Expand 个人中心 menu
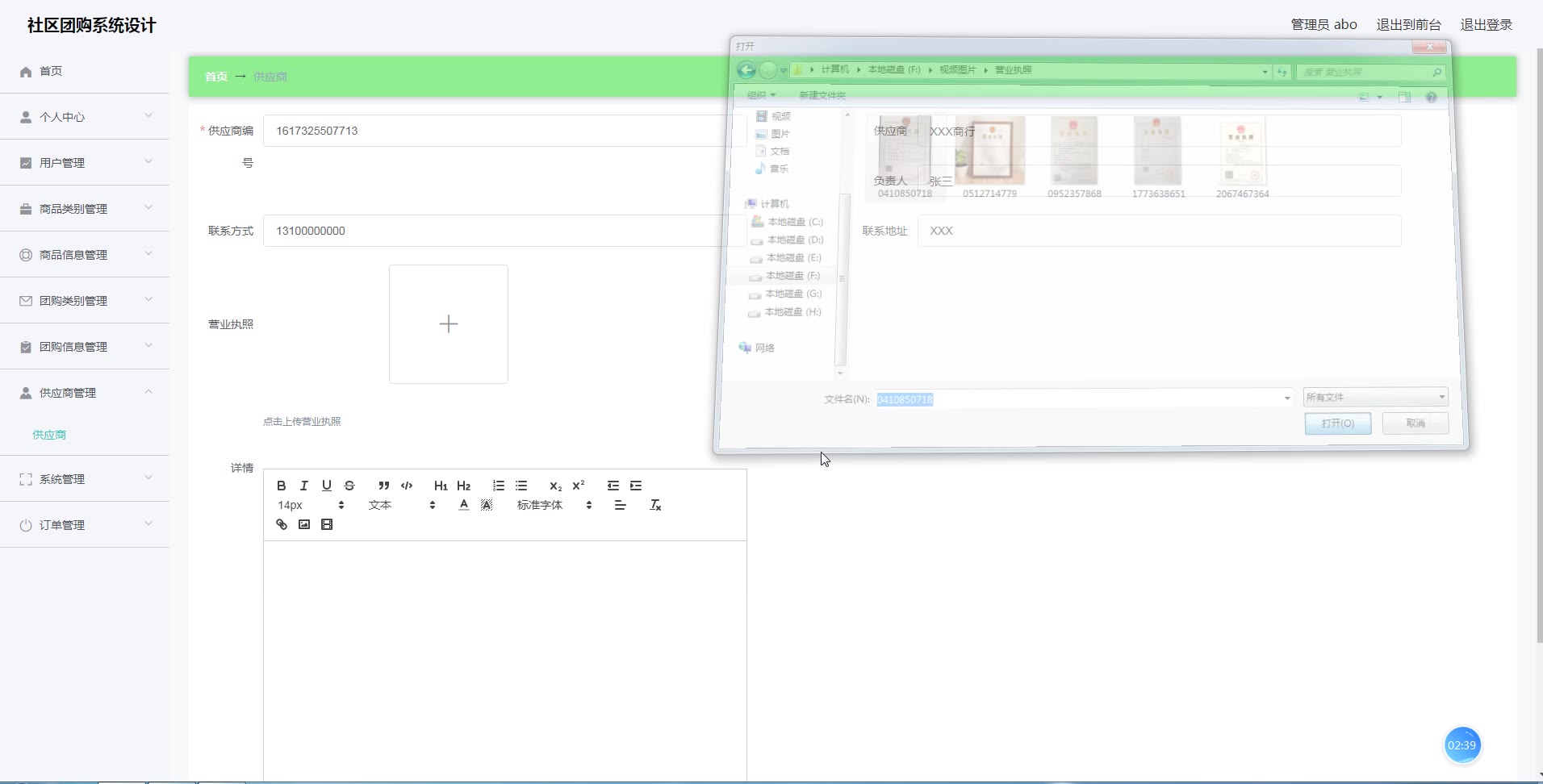 point(85,117)
